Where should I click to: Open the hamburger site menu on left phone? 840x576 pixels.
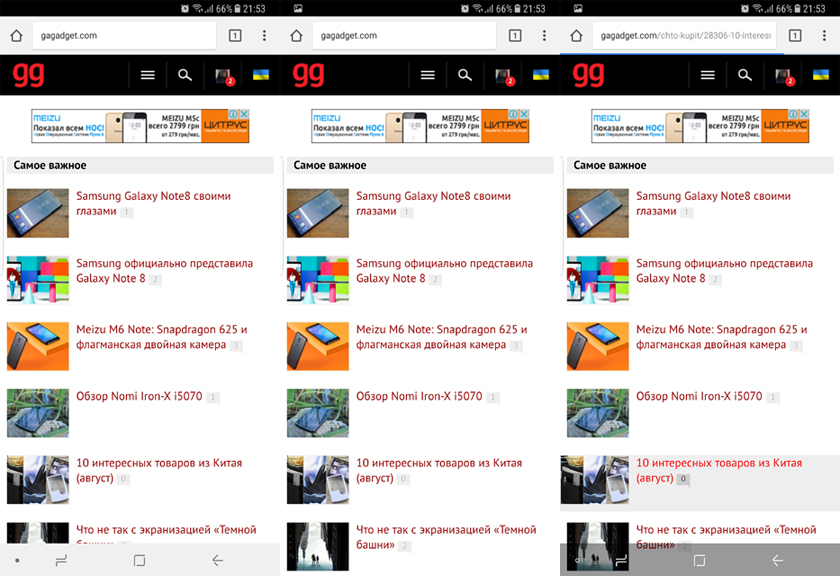(148, 75)
